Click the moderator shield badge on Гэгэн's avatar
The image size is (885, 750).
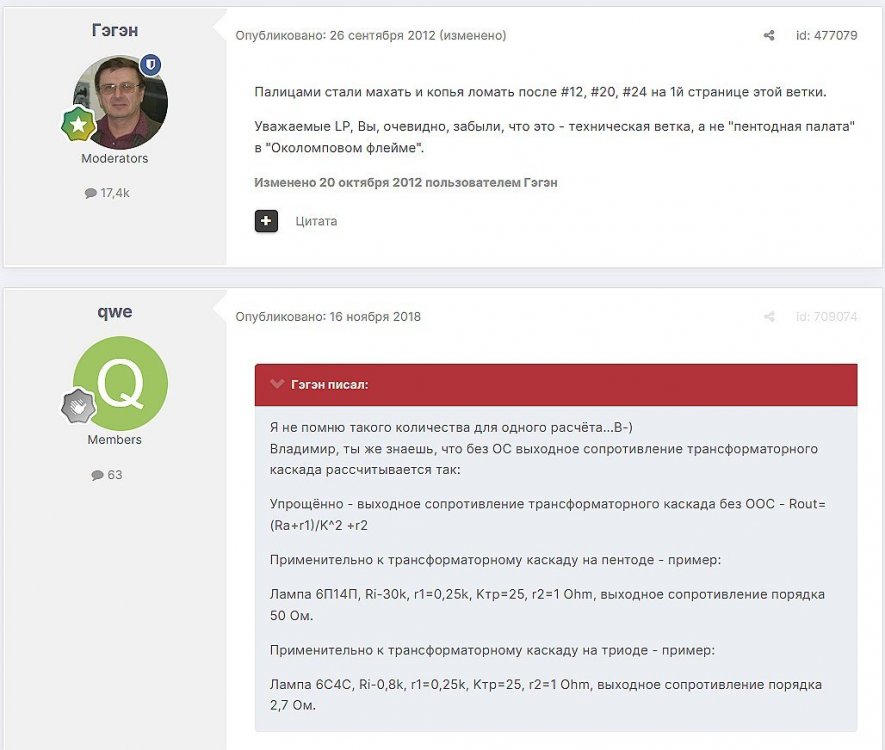(150, 65)
